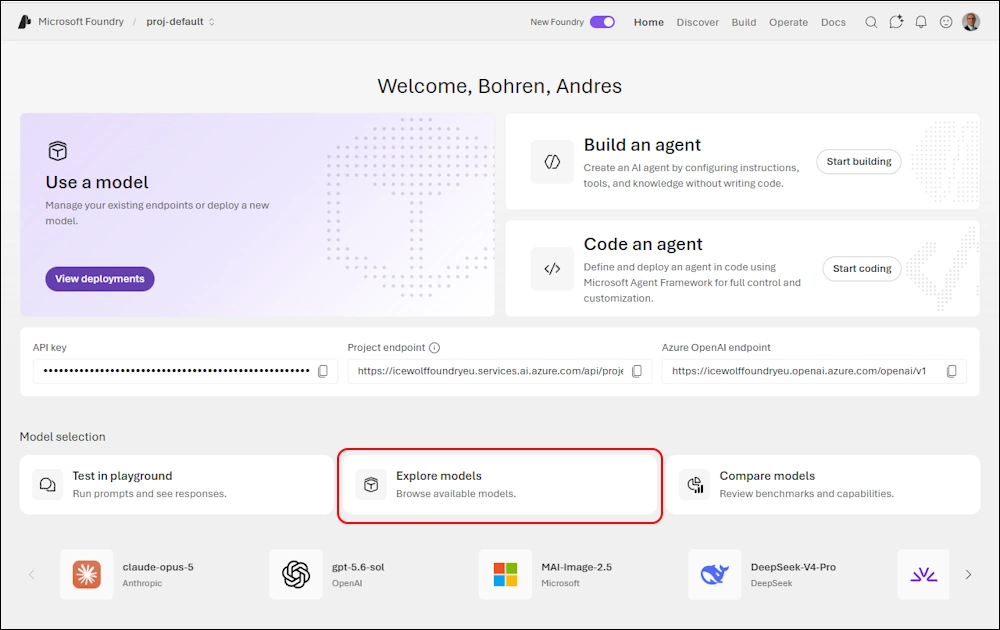
Task: Open the search magnifier icon
Action: pos(871,22)
